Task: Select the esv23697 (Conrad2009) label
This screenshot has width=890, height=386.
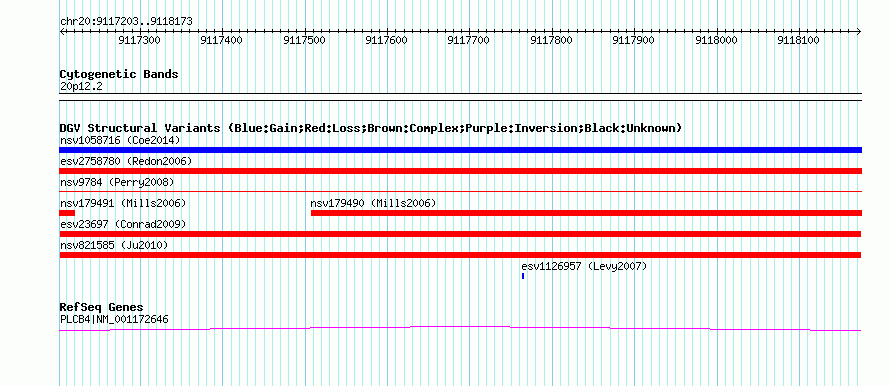Action: (x=123, y=224)
